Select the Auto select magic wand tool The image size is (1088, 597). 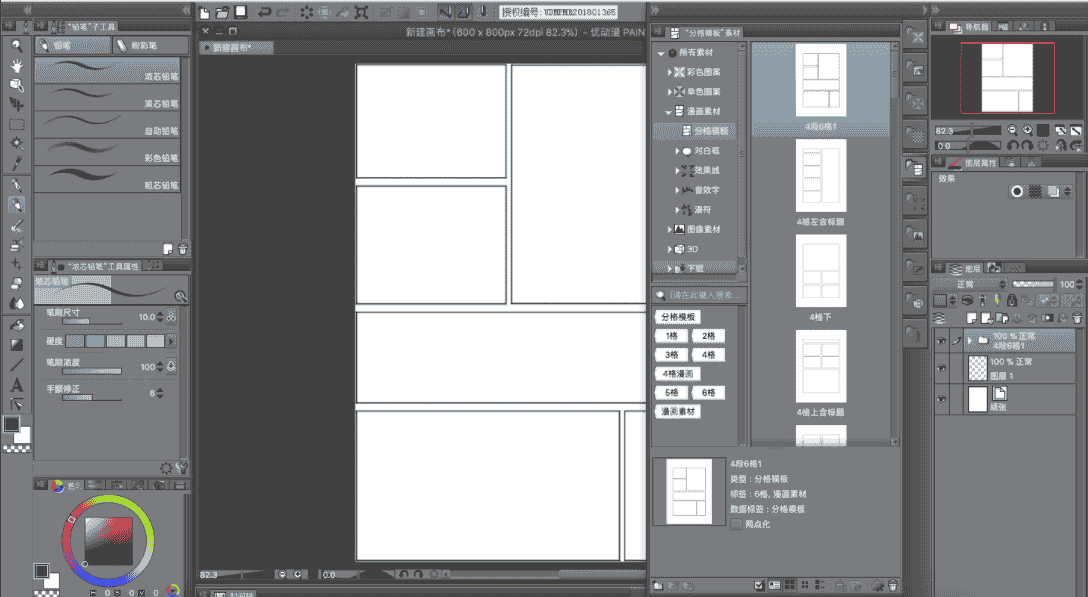[x=17, y=144]
